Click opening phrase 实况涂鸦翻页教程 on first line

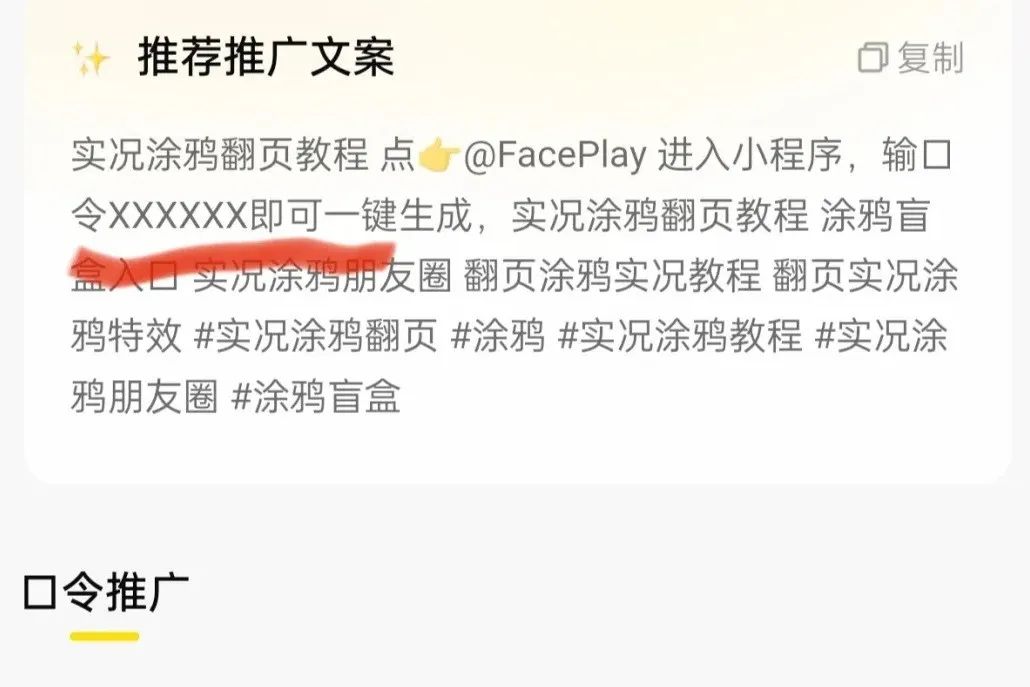click(x=219, y=156)
